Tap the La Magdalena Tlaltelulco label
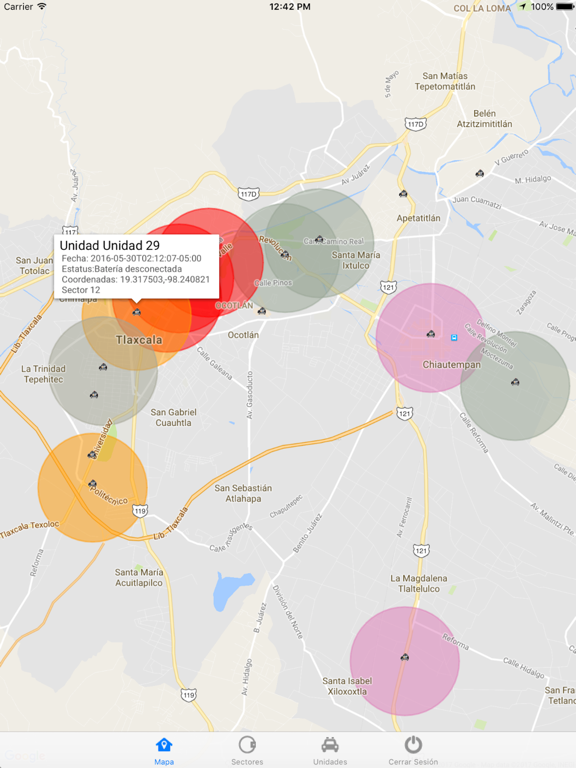Image resolution: width=576 pixels, height=768 pixels. [419, 583]
